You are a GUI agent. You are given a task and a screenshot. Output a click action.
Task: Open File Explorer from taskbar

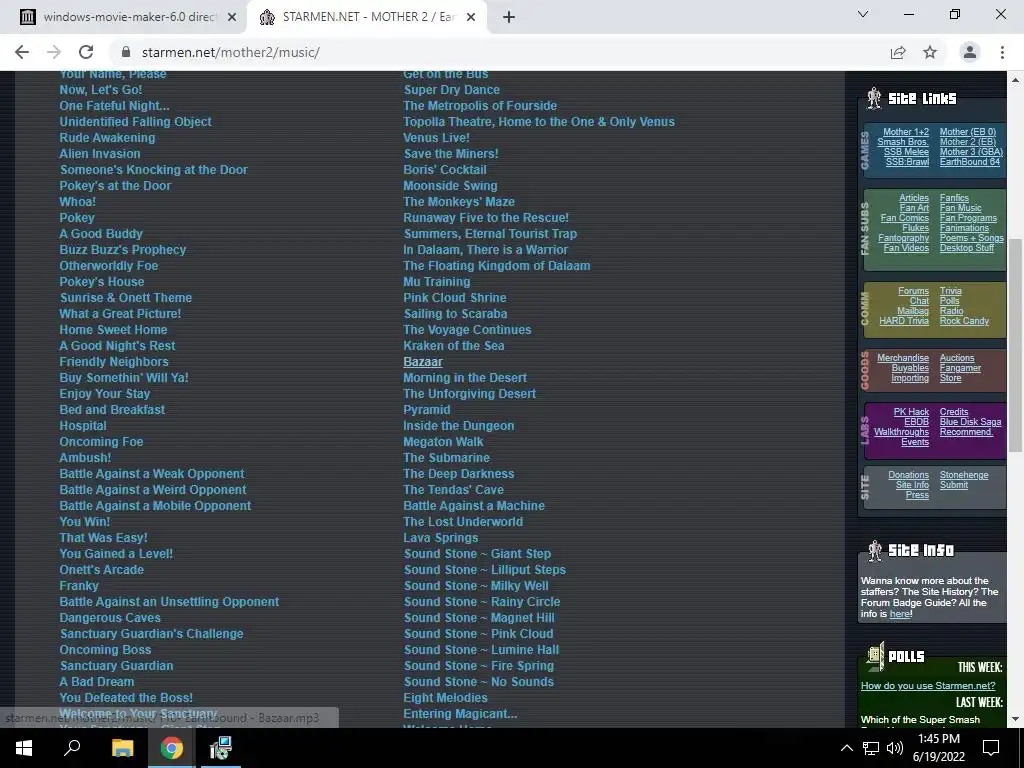122,748
